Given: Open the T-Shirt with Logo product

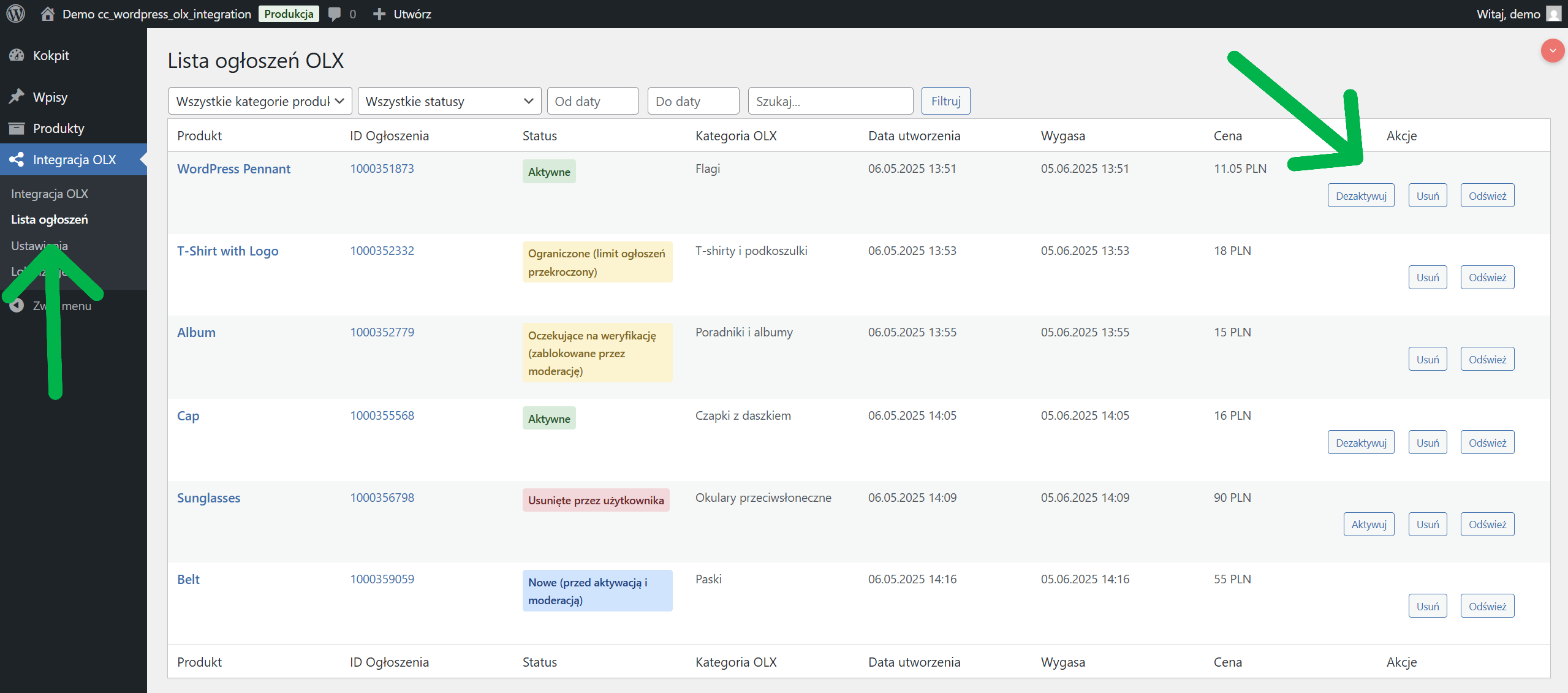Looking at the screenshot, I should coord(227,251).
